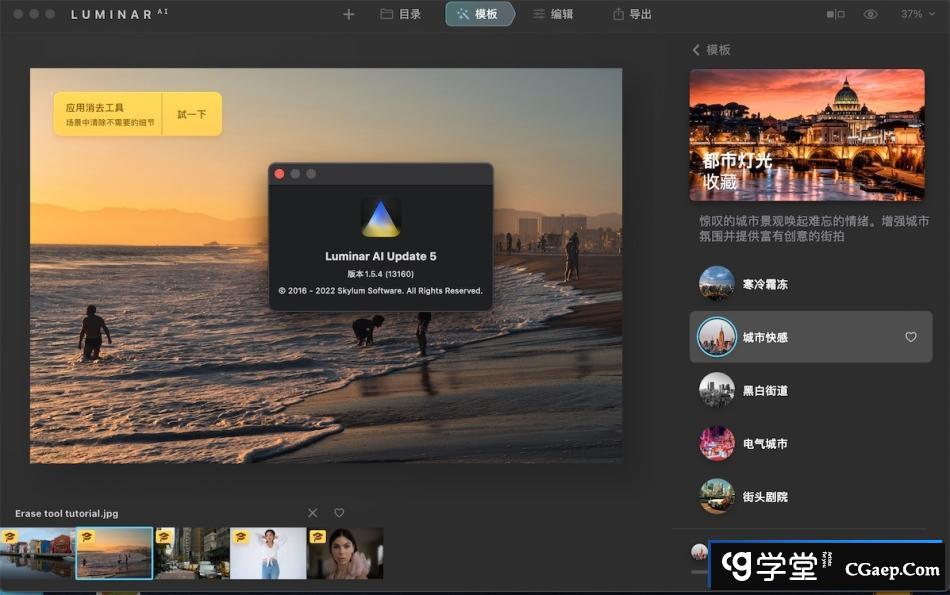Click the plus icon to add photos

tap(348, 14)
